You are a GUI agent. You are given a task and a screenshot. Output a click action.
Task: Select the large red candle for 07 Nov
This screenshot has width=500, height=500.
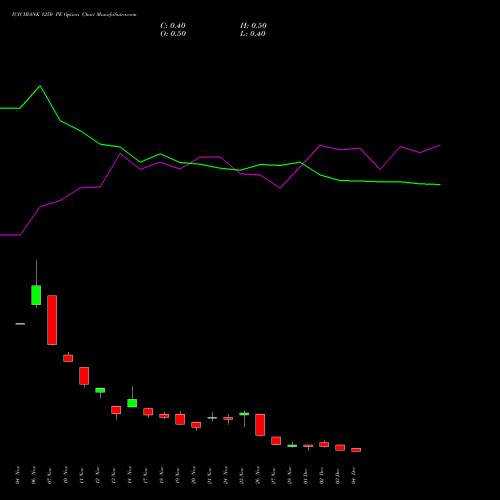coord(52,320)
